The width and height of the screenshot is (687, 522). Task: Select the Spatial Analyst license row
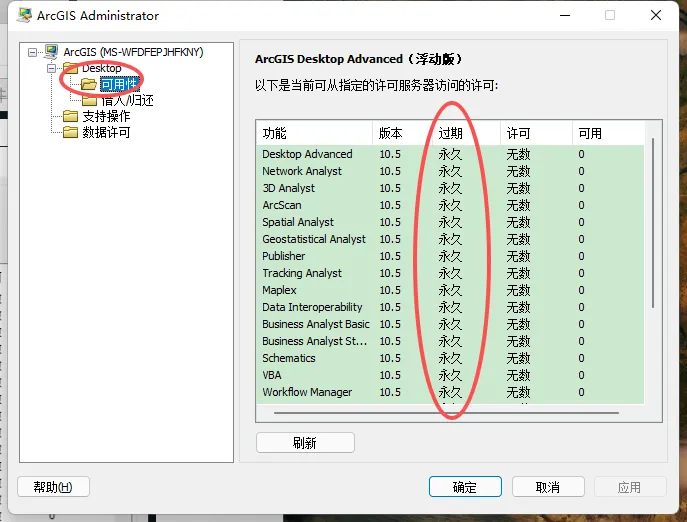pyautogui.click(x=450, y=222)
